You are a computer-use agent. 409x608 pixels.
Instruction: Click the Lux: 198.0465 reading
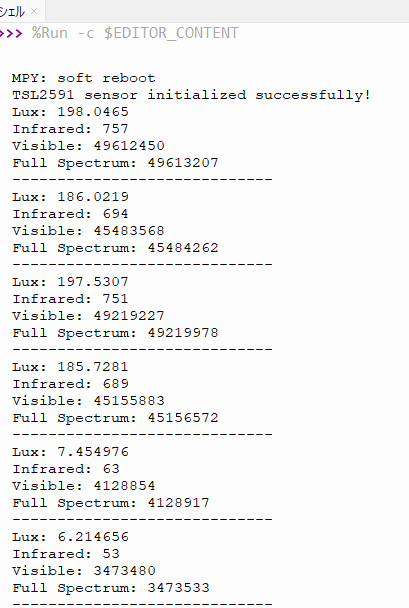[x=70, y=112]
